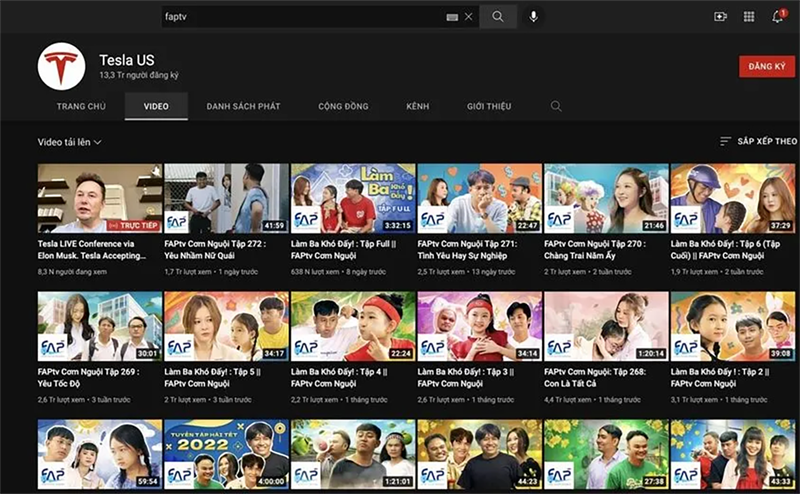Image resolution: width=800 pixels, height=494 pixels.
Task: Open the 1:20:14 Tập 268 thumbnail
Action: [606, 326]
